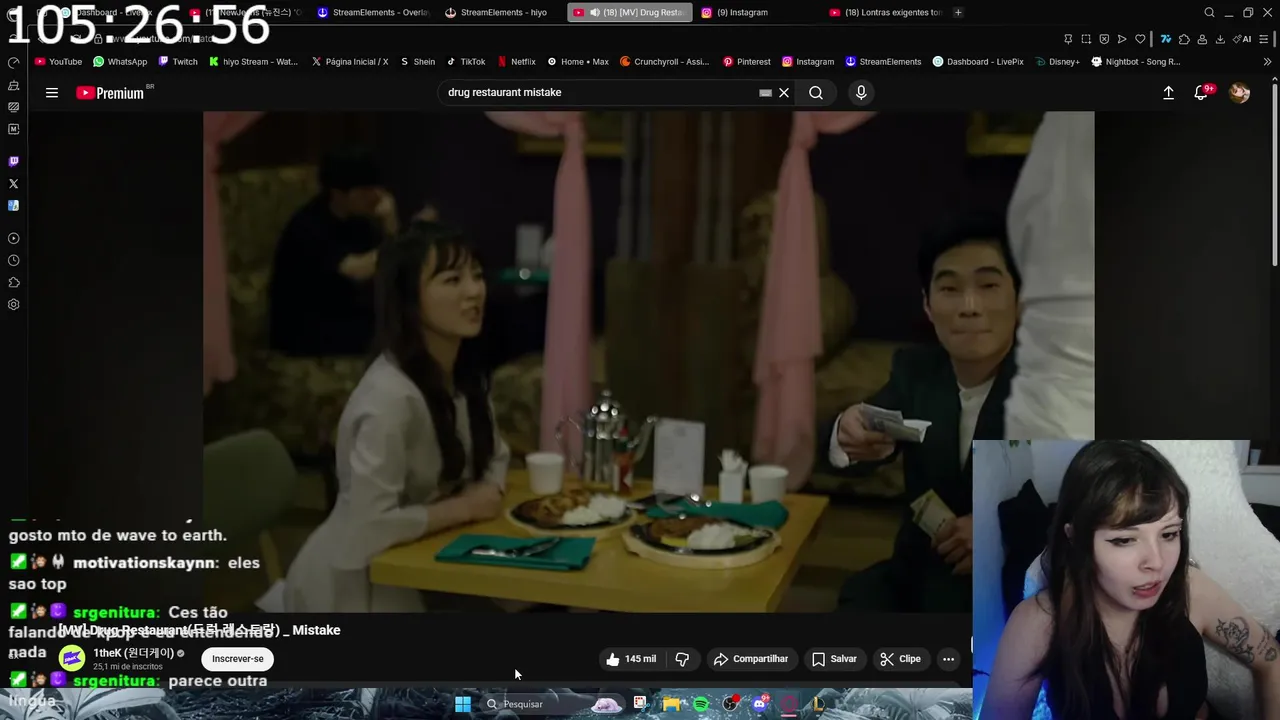Open Crunchyroll bookmark

coord(665,61)
